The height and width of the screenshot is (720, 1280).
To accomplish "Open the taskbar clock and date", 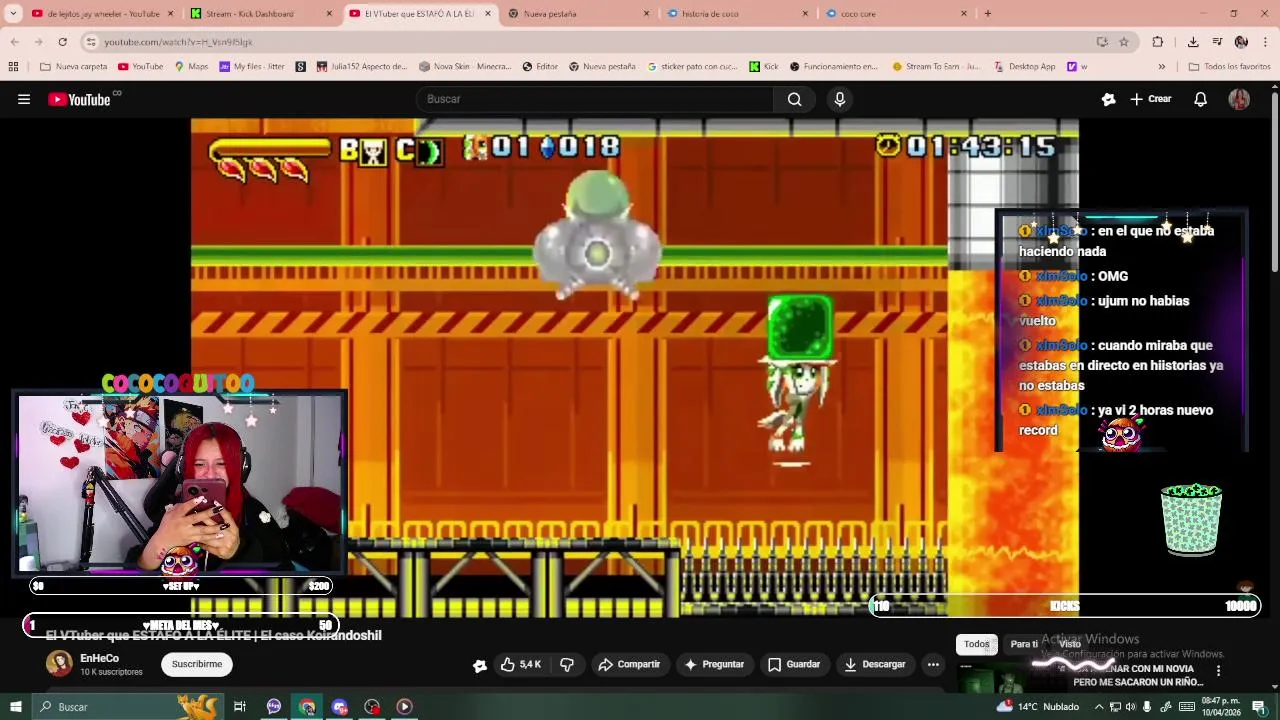I will pyautogui.click(x=1221, y=707).
